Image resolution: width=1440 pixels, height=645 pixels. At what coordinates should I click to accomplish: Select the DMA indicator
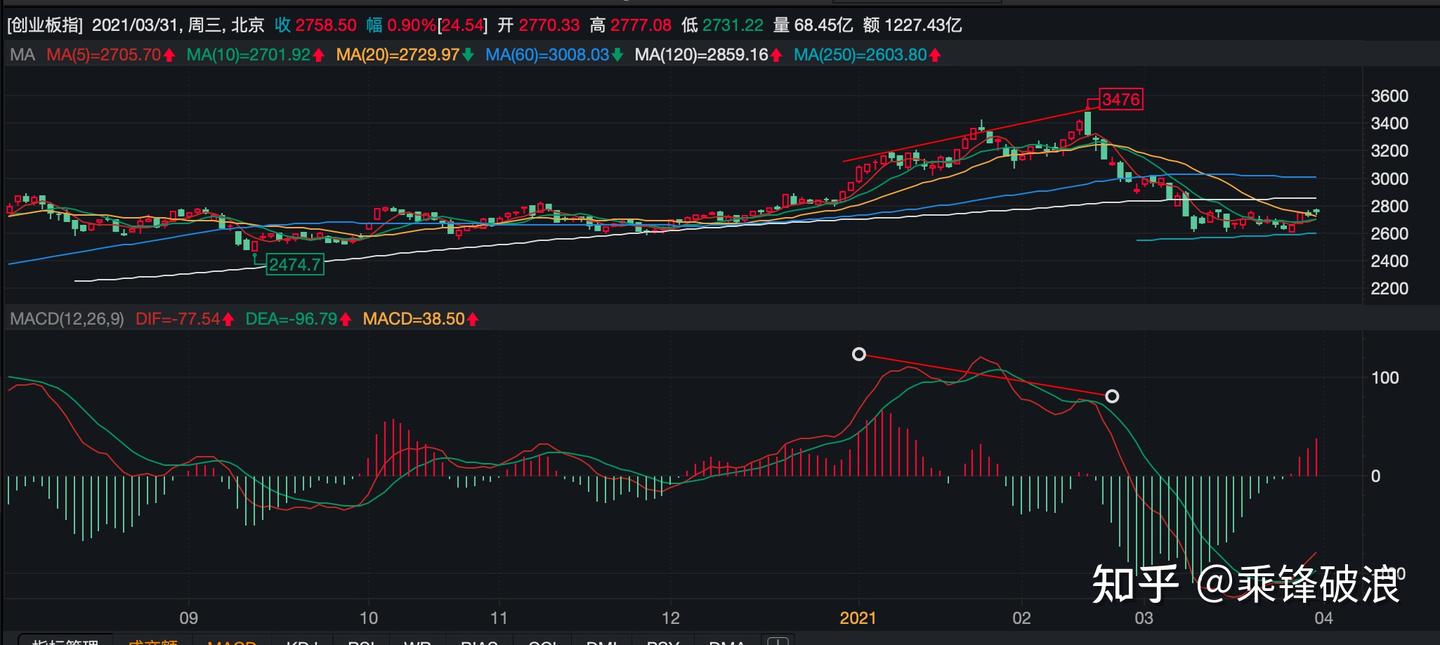(727, 640)
